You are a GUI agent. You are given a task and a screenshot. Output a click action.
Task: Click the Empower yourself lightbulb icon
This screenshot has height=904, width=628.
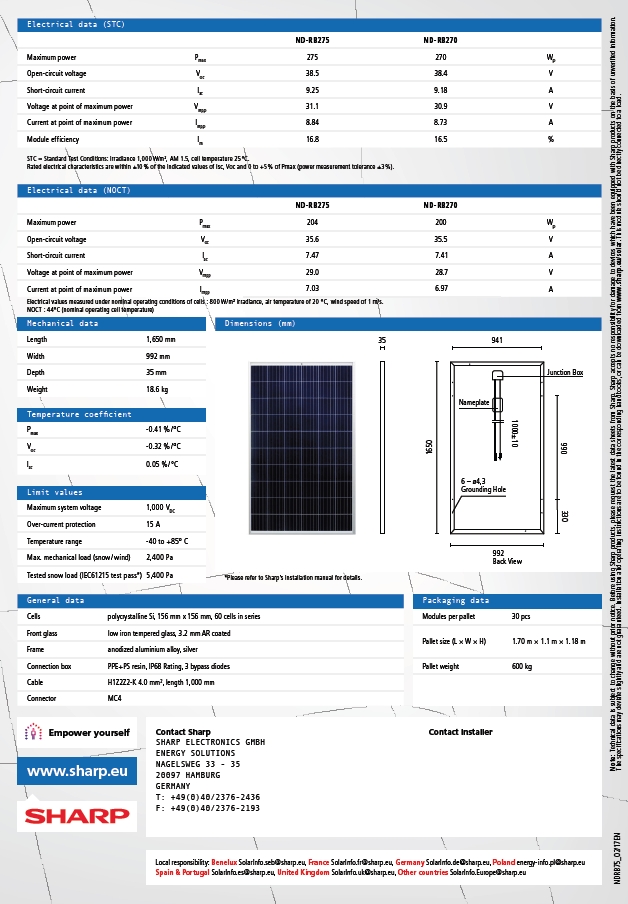[33, 733]
